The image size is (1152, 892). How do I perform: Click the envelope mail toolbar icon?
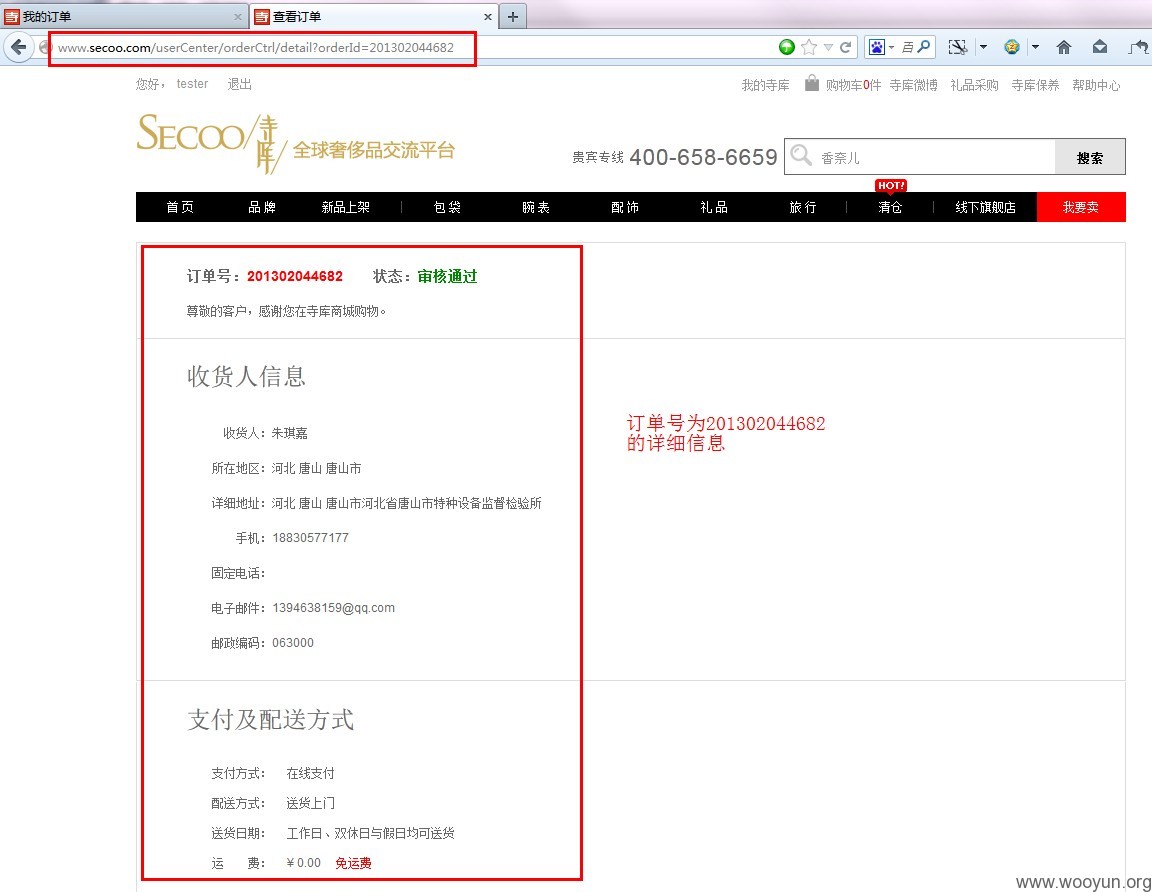tap(1100, 47)
